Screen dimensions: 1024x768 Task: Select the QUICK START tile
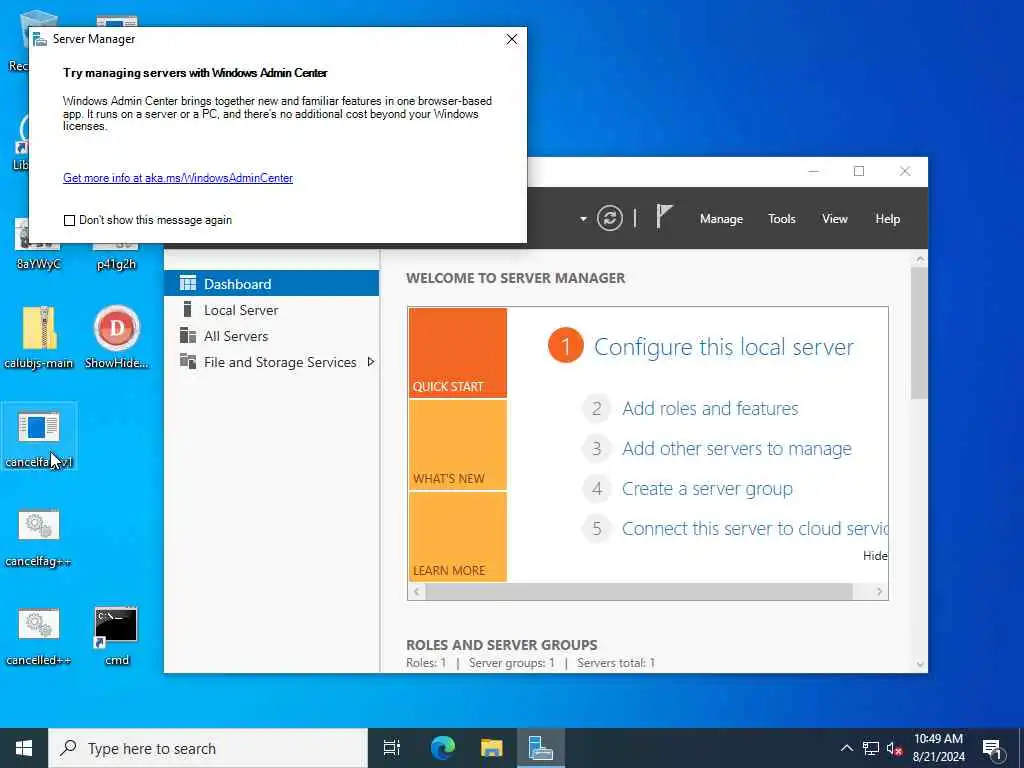[x=457, y=353]
